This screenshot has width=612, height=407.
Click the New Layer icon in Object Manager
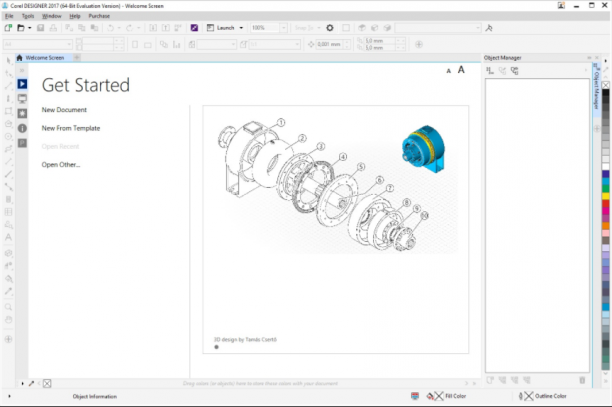490,380
